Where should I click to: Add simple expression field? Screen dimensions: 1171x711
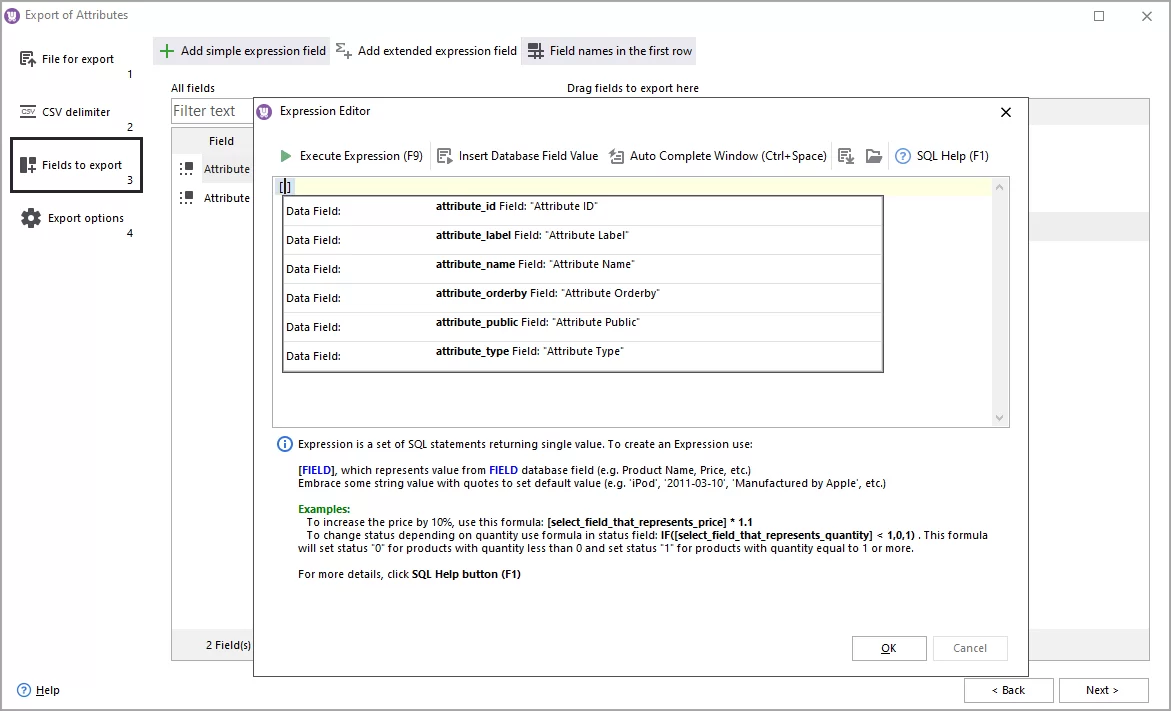click(x=241, y=50)
